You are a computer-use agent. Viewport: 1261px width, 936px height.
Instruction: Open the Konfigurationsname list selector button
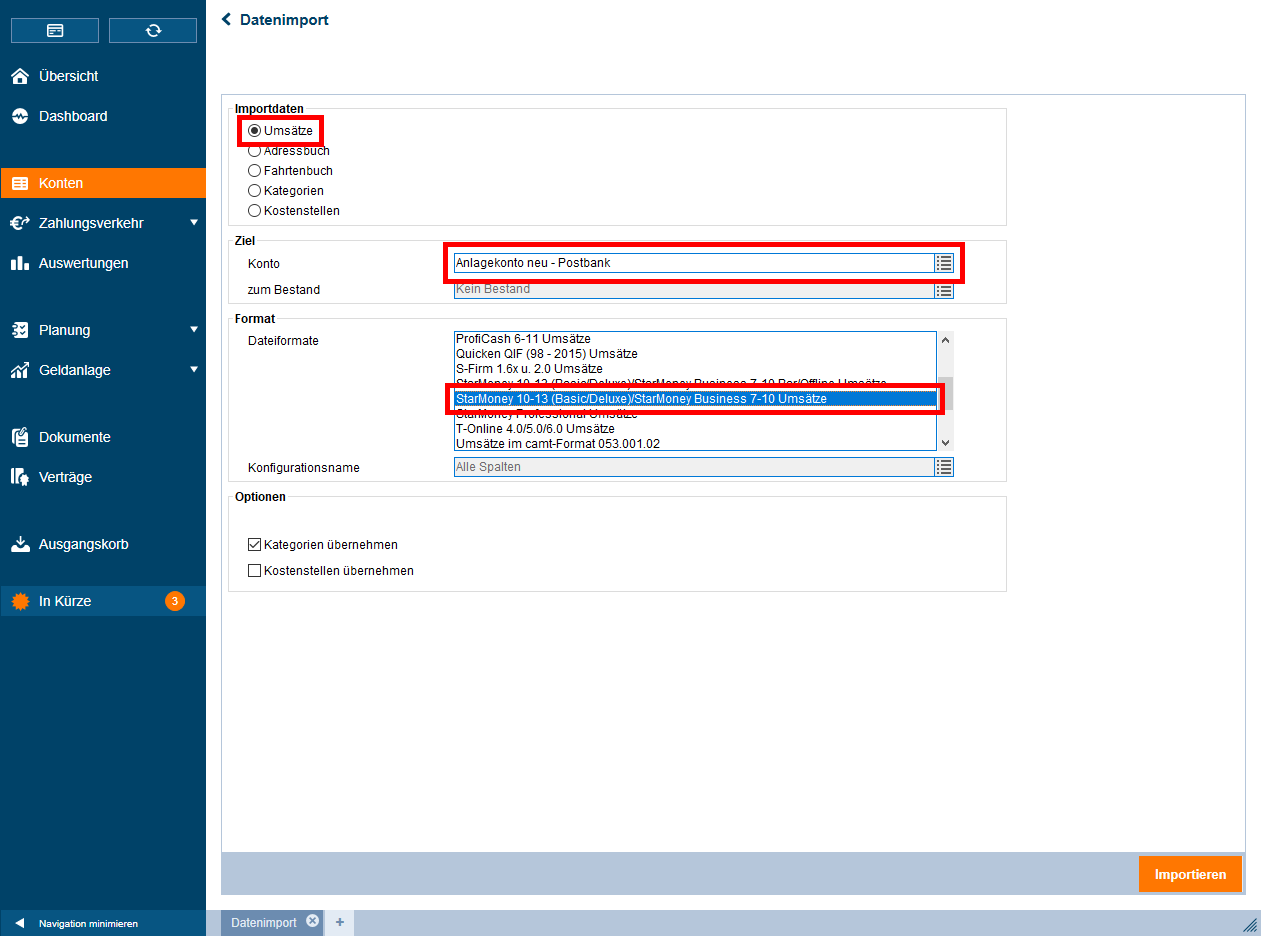[944, 467]
